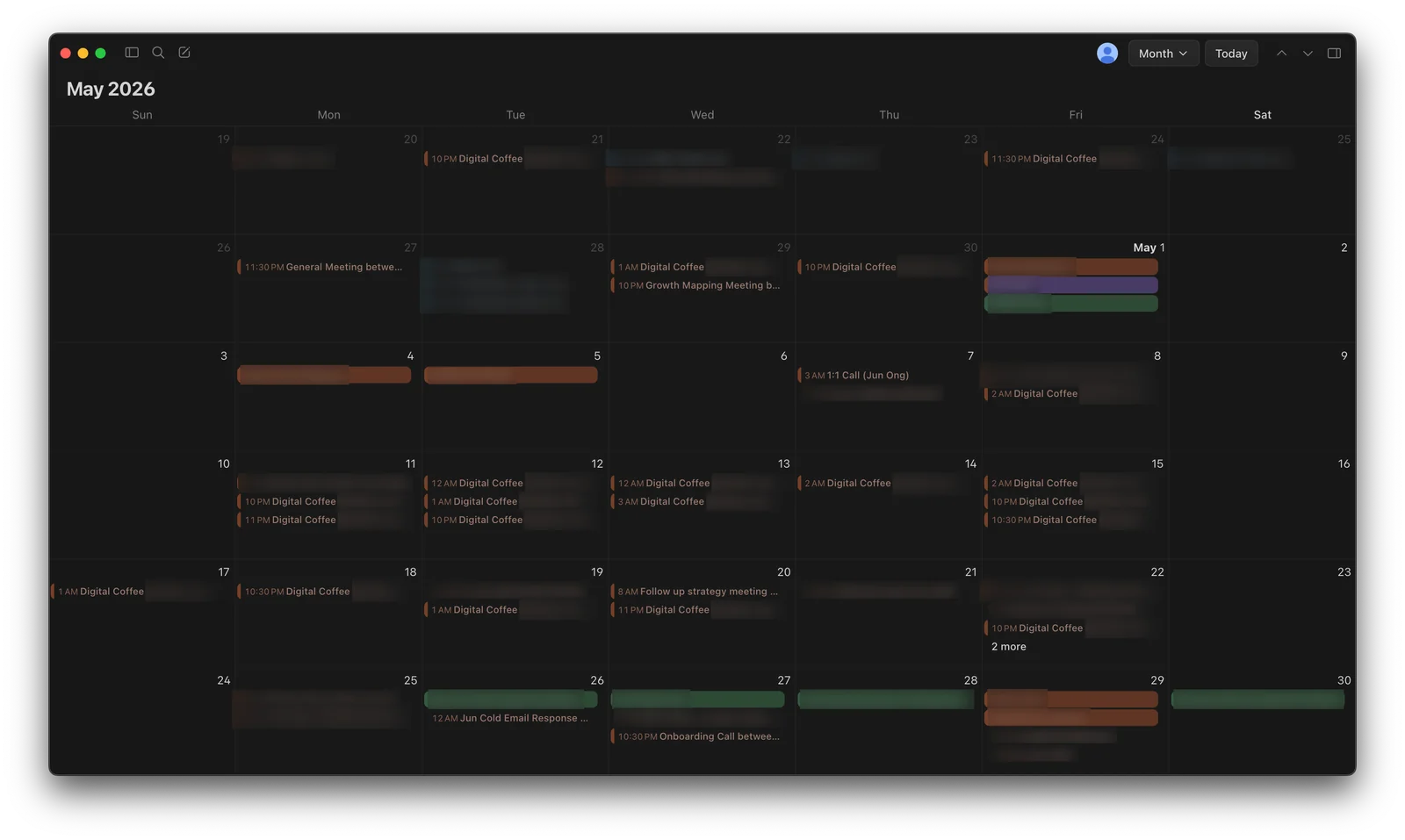Select the green all-day event on May 28
Image resolution: width=1405 pixels, height=840 pixels.
(x=885, y=700)
